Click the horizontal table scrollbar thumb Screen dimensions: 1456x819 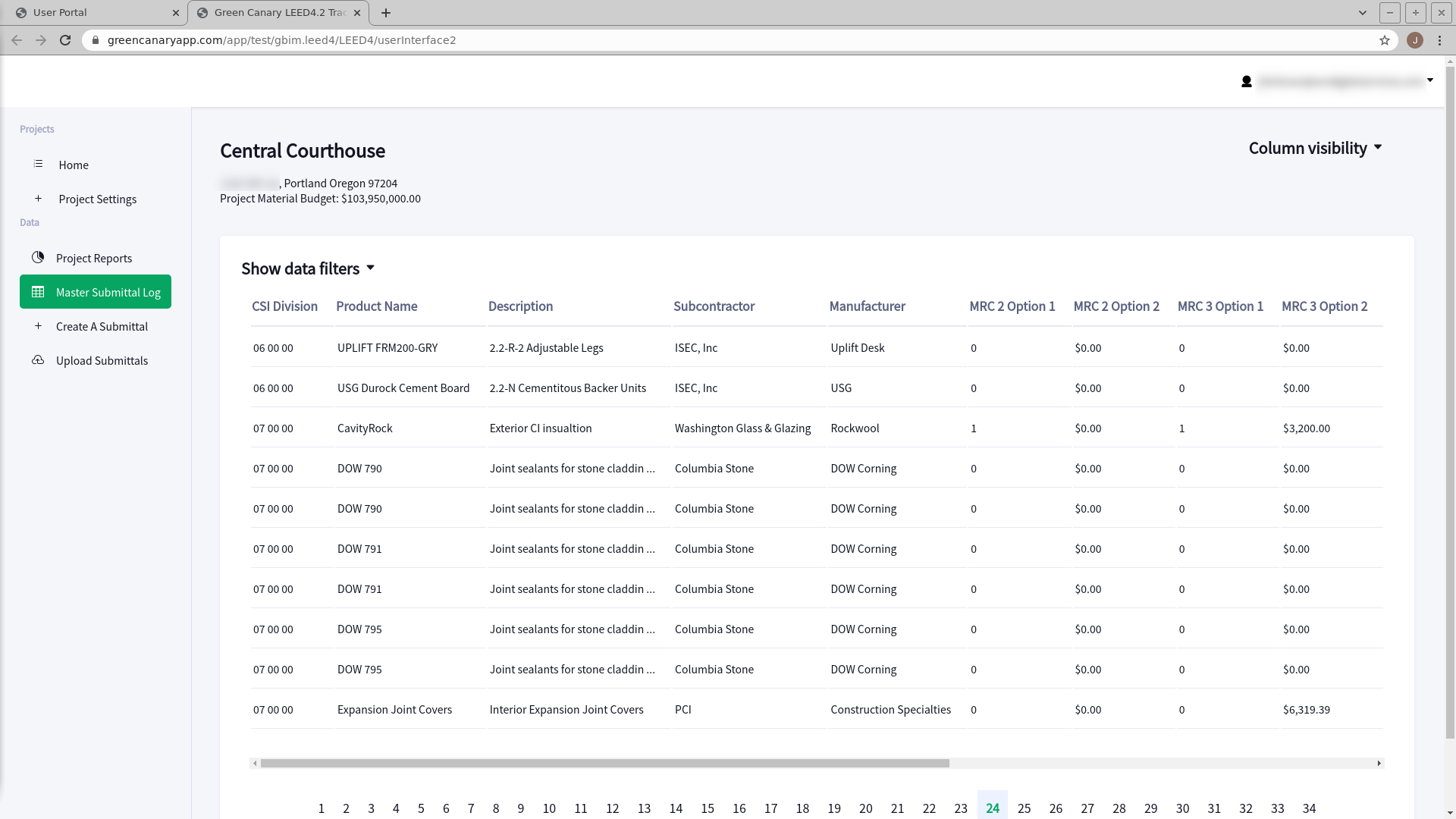(604, 763)
